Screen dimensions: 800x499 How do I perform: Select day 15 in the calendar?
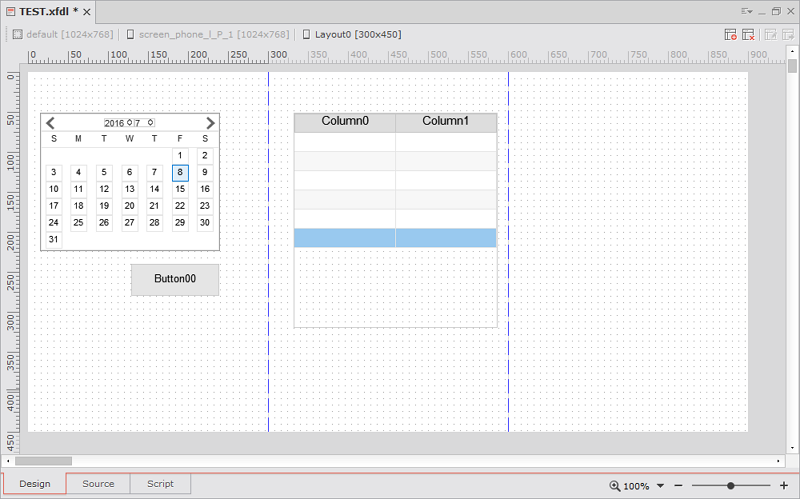click(180, 189)
